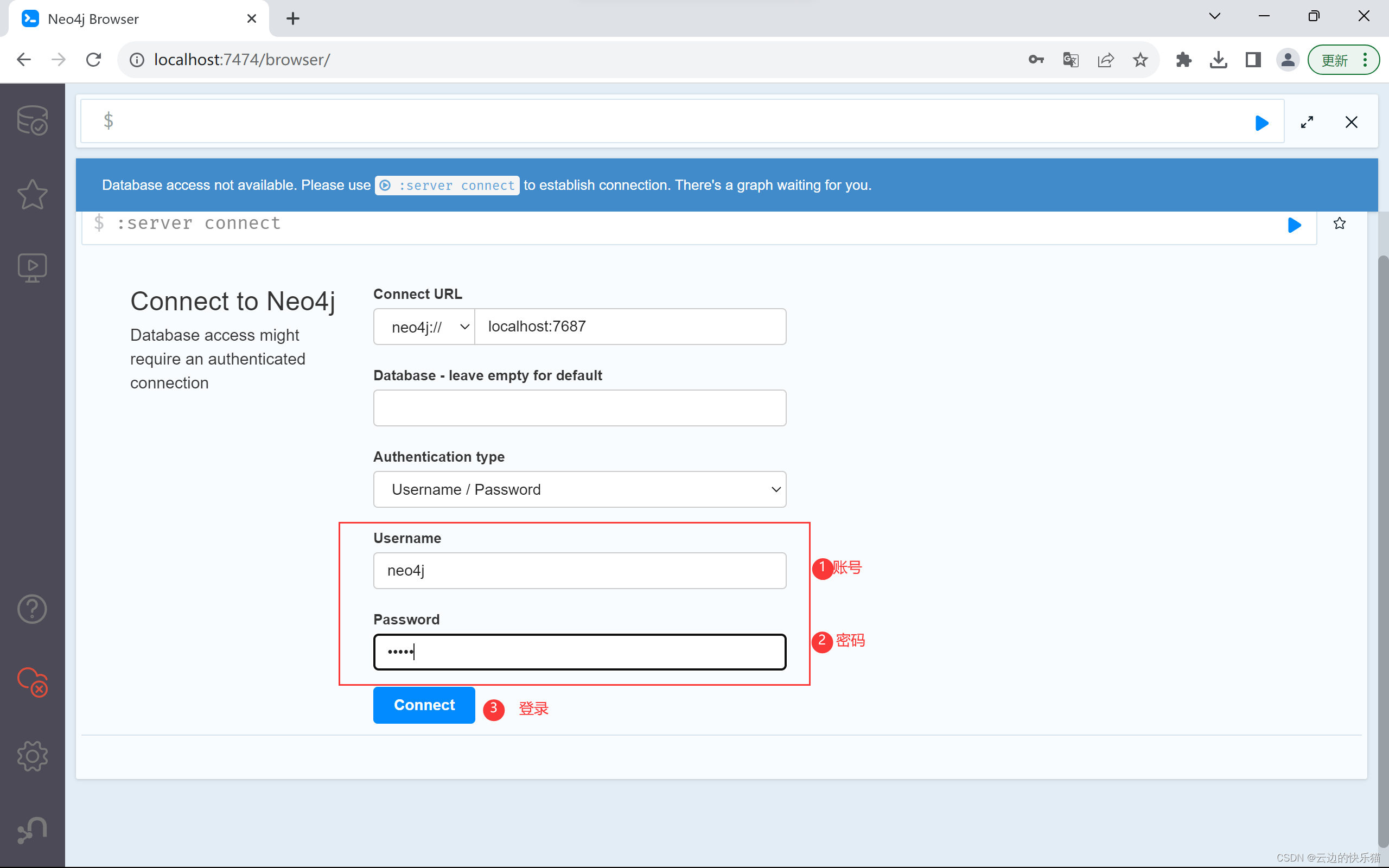Screen dimensions: 1389x868
Task: Expand the neo4j:// protocol dropdown
Action: [424, 327]
